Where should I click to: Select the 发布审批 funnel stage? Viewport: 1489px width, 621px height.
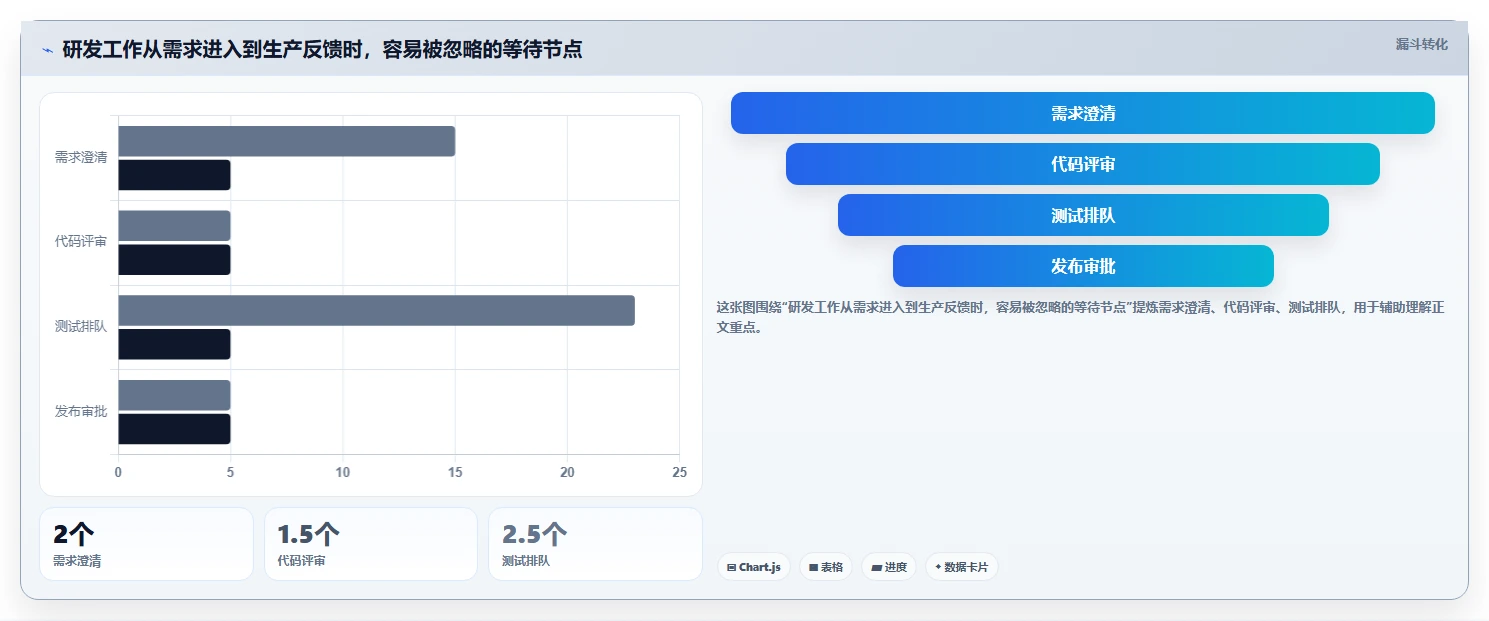1083,266
